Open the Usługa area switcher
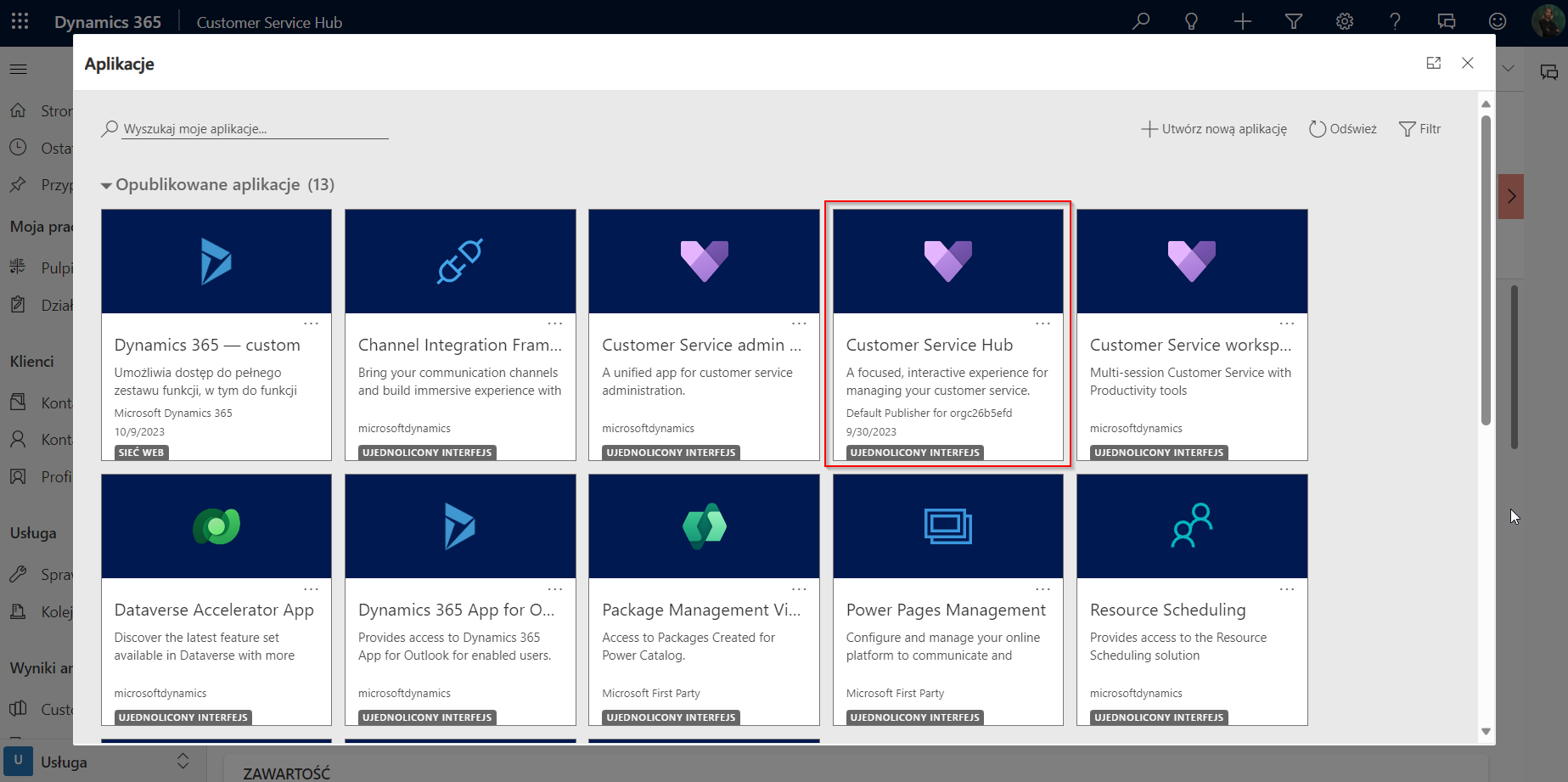Viewport: 1568px width, 782px height. point(103,762)
